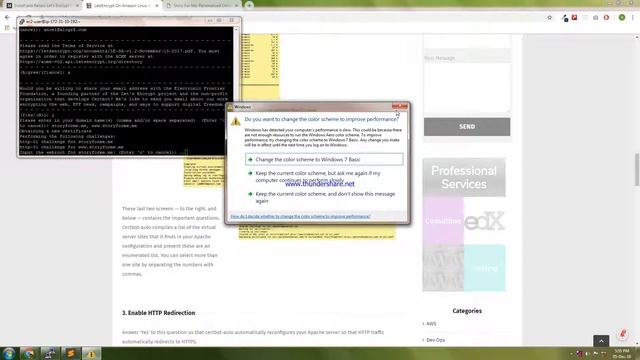Choose Change the color scheme to Windows 7 Basic
Viewport: 640px width, 360px height.
(324, 160)
